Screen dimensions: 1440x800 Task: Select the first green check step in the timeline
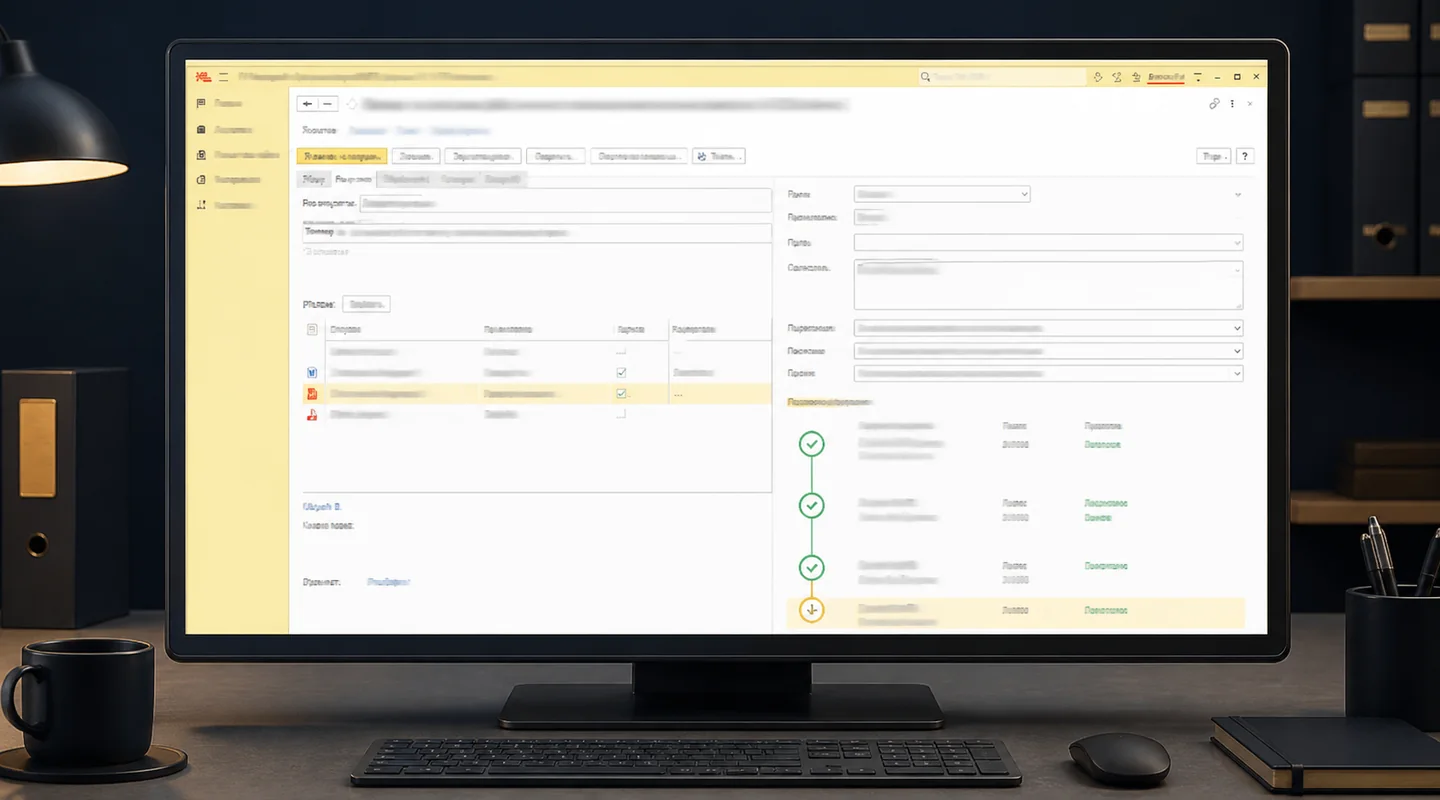tap(812, 444)
